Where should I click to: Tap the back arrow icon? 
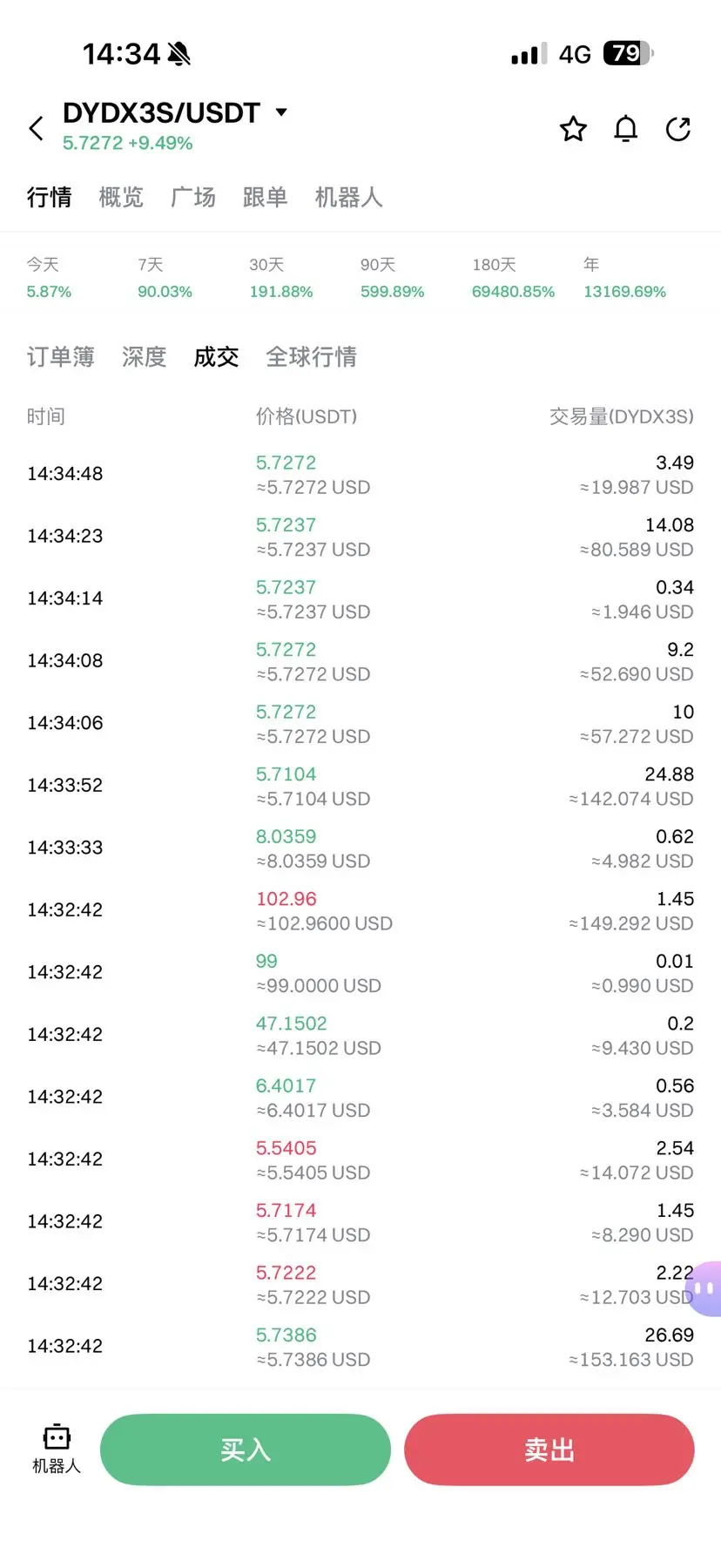pyautogui.click(x=36, y=129)
